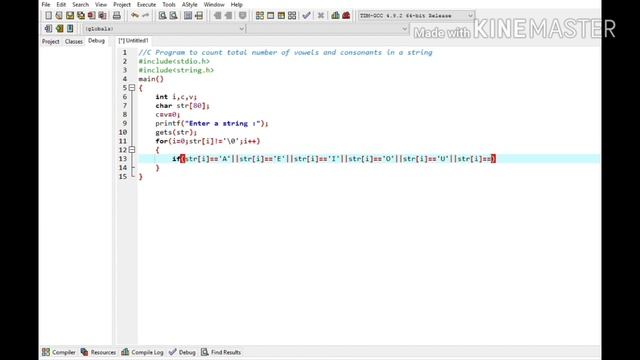Click the Replace magnifier icon
Image resolution: width=640 pixels, height=360 pixels.
[173, 16]
